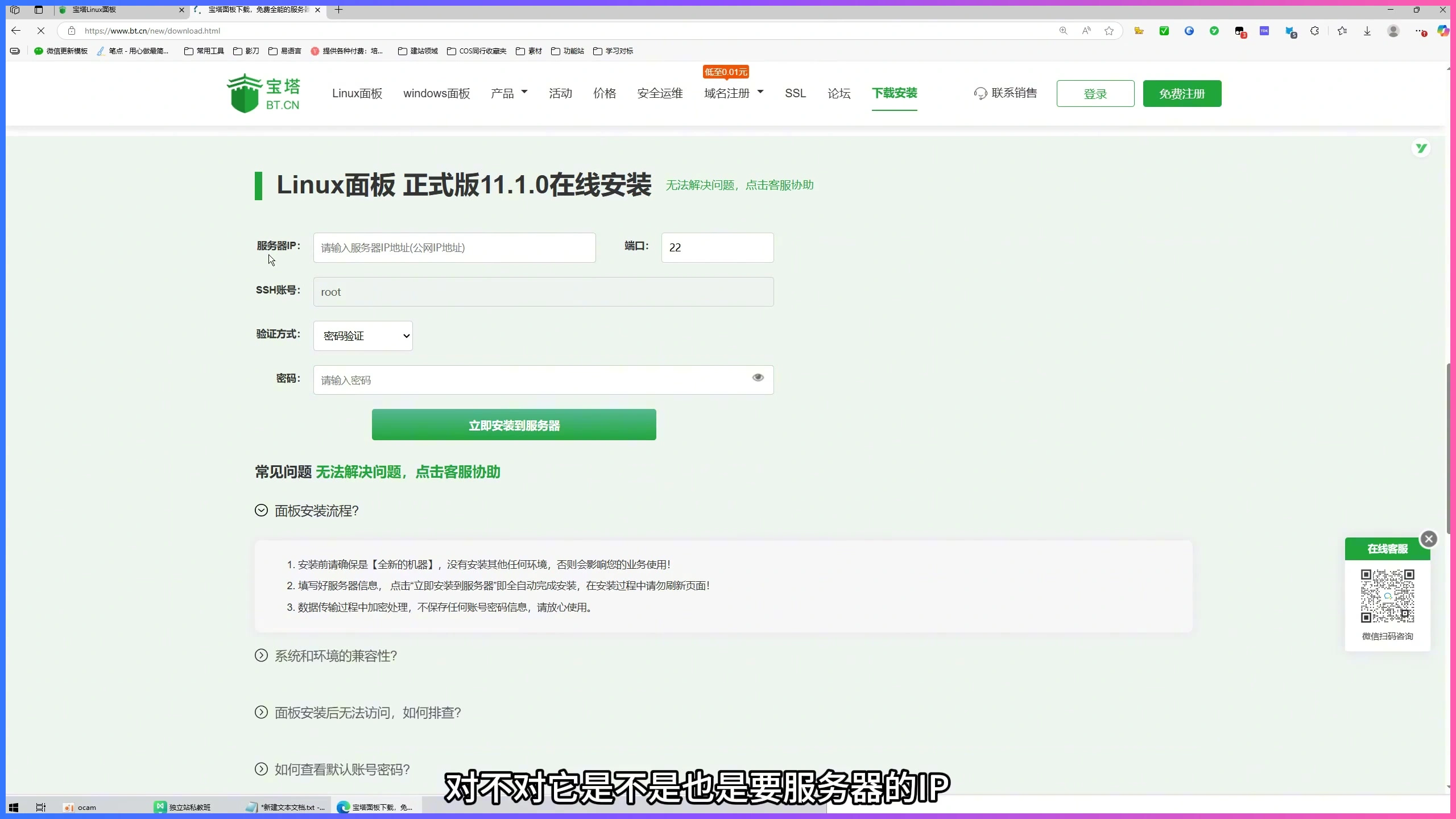Viewport: 1456px width, 819px height.
Task: Click the zoom magnifier icon in address bar
Action: (x=1063, y=31)
